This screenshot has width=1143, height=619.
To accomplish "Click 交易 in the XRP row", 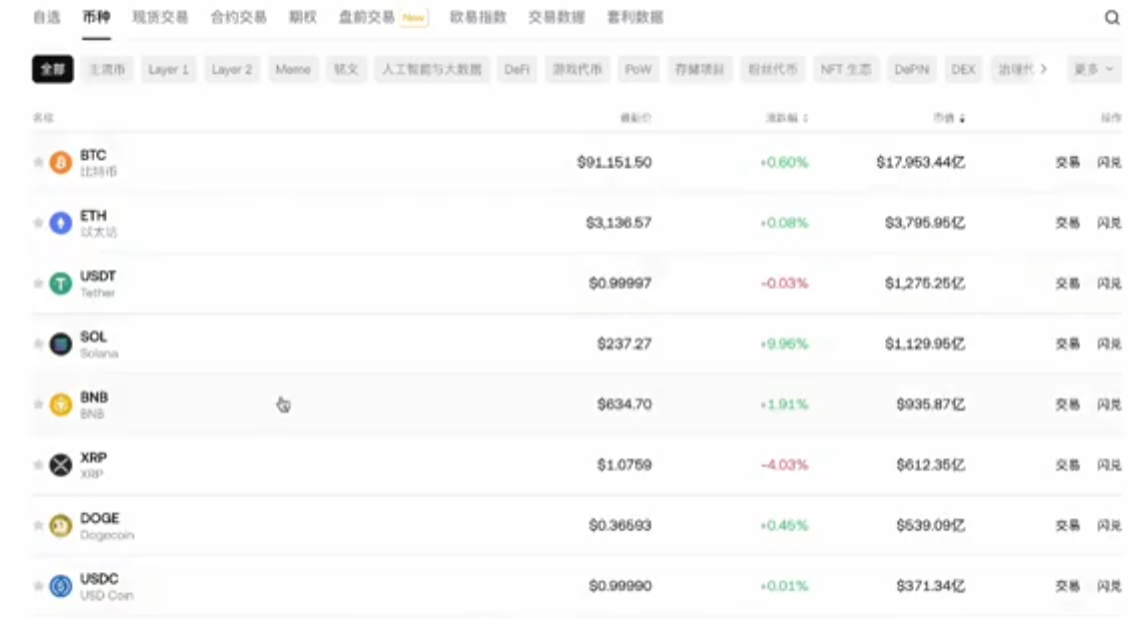I will pos(1068,464).
